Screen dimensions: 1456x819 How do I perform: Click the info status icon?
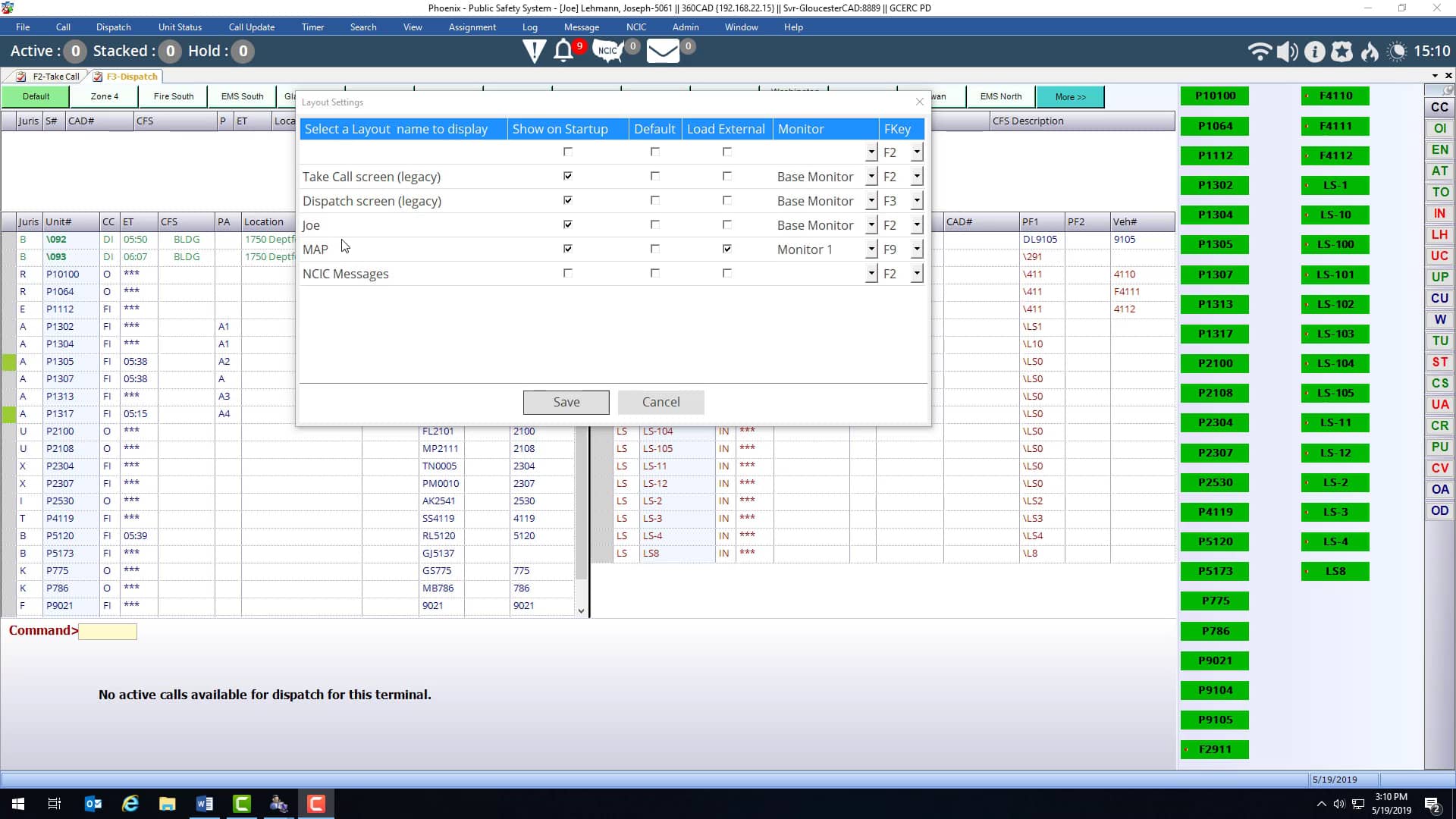click(1314, 51)
